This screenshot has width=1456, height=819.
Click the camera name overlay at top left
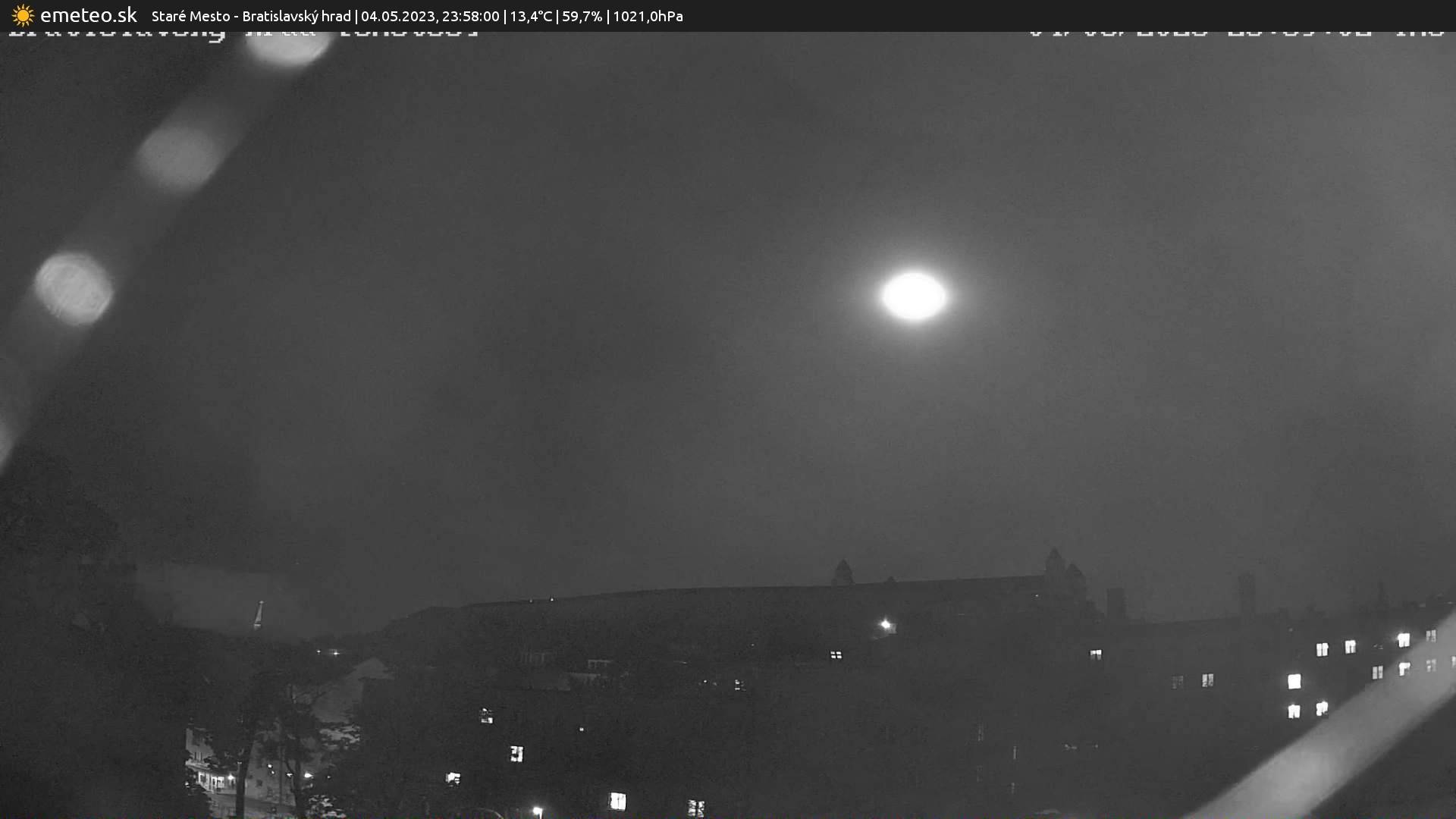coord(243,33)
